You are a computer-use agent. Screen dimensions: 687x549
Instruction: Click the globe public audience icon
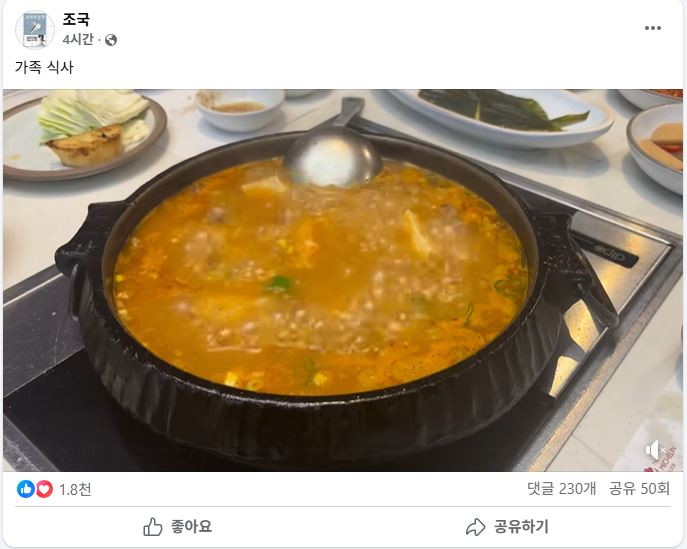[111, 40]
